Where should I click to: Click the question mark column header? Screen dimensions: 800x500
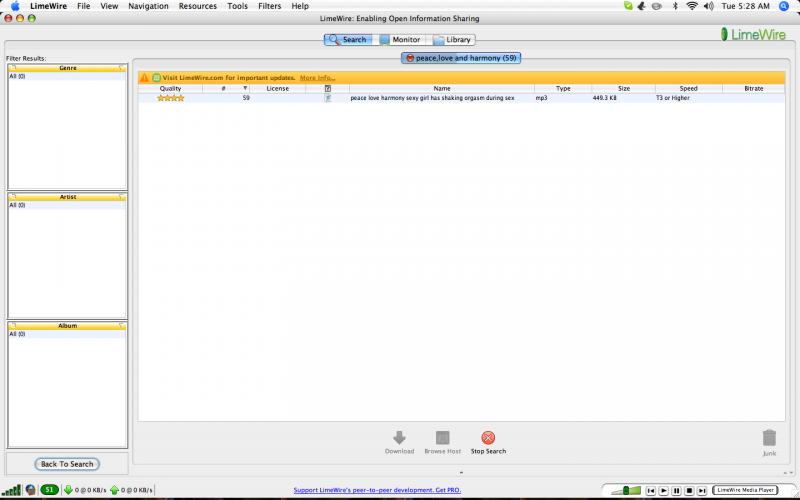point(328,88)
